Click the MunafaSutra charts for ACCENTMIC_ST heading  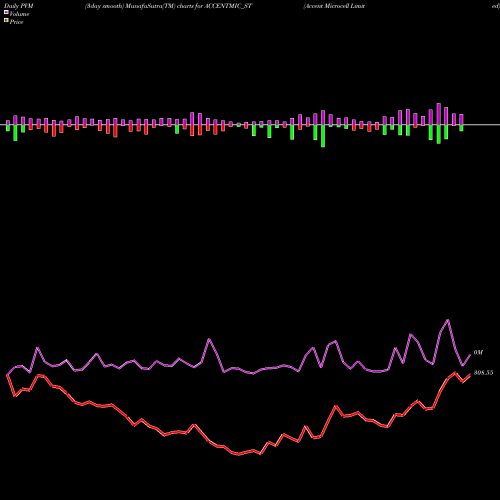[169, 6]
